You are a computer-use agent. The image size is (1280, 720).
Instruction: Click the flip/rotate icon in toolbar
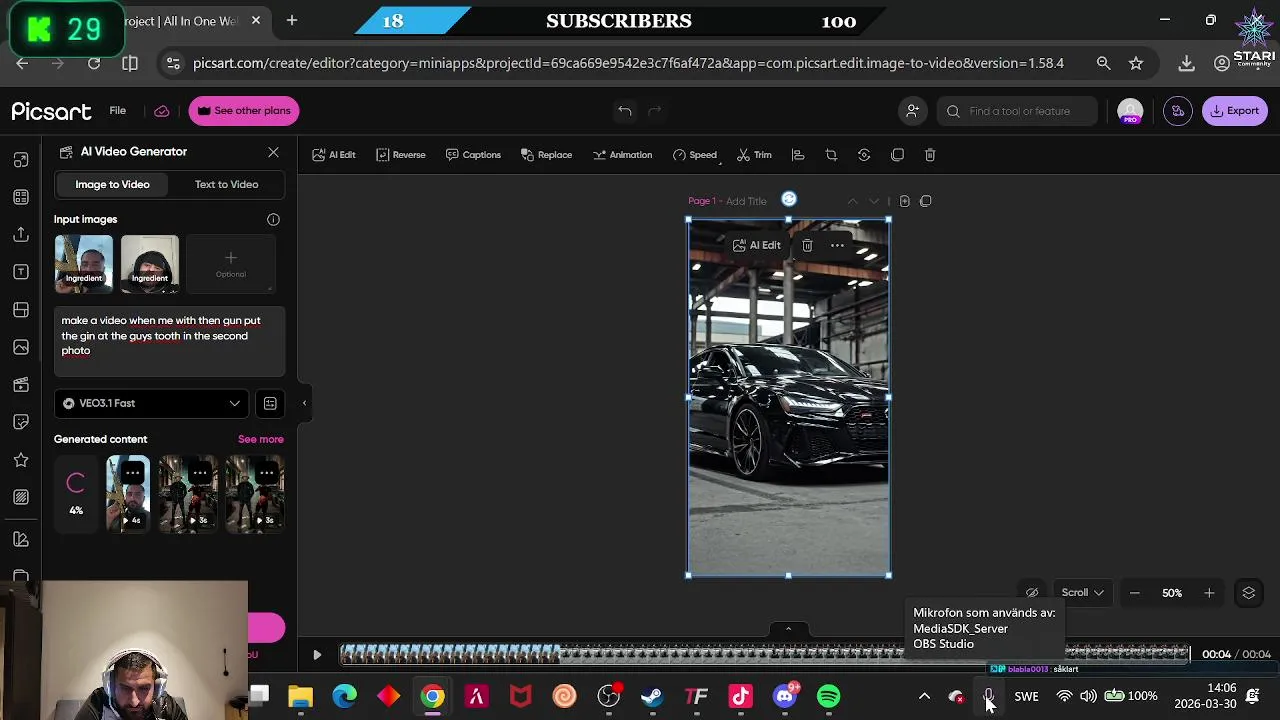864,155
